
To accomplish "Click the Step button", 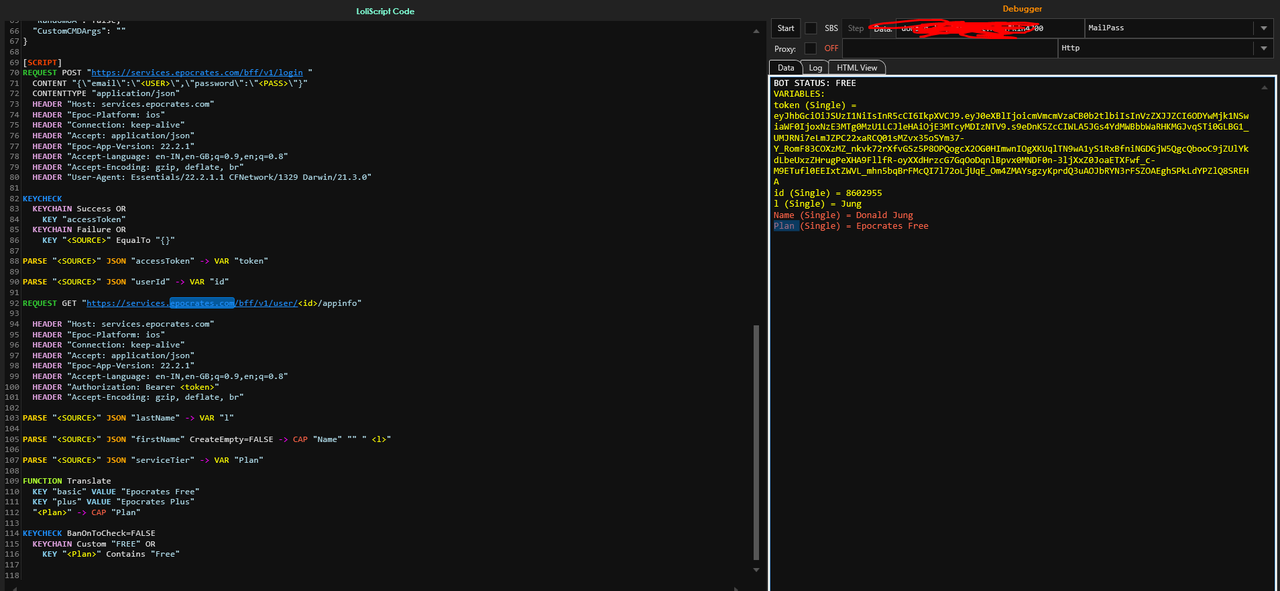I will click(x=855, y=28).
